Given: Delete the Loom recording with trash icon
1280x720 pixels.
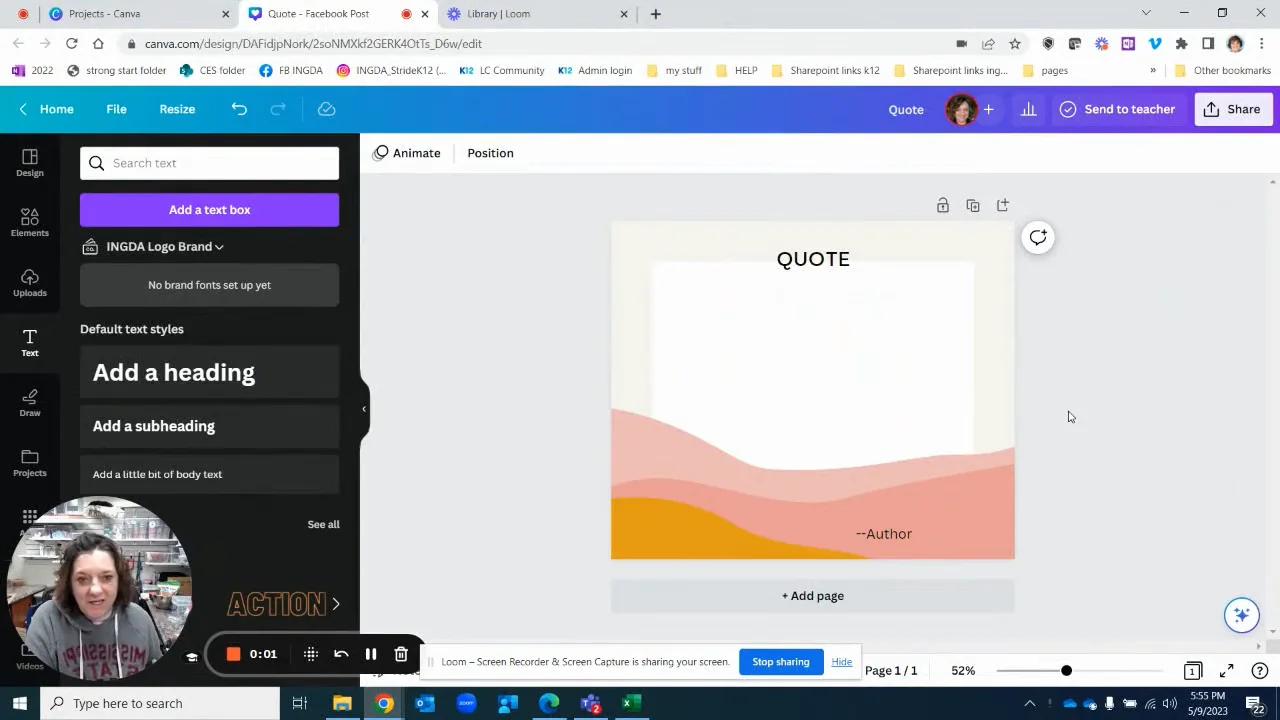Looking at the screenshot, I should pos(401,654).
